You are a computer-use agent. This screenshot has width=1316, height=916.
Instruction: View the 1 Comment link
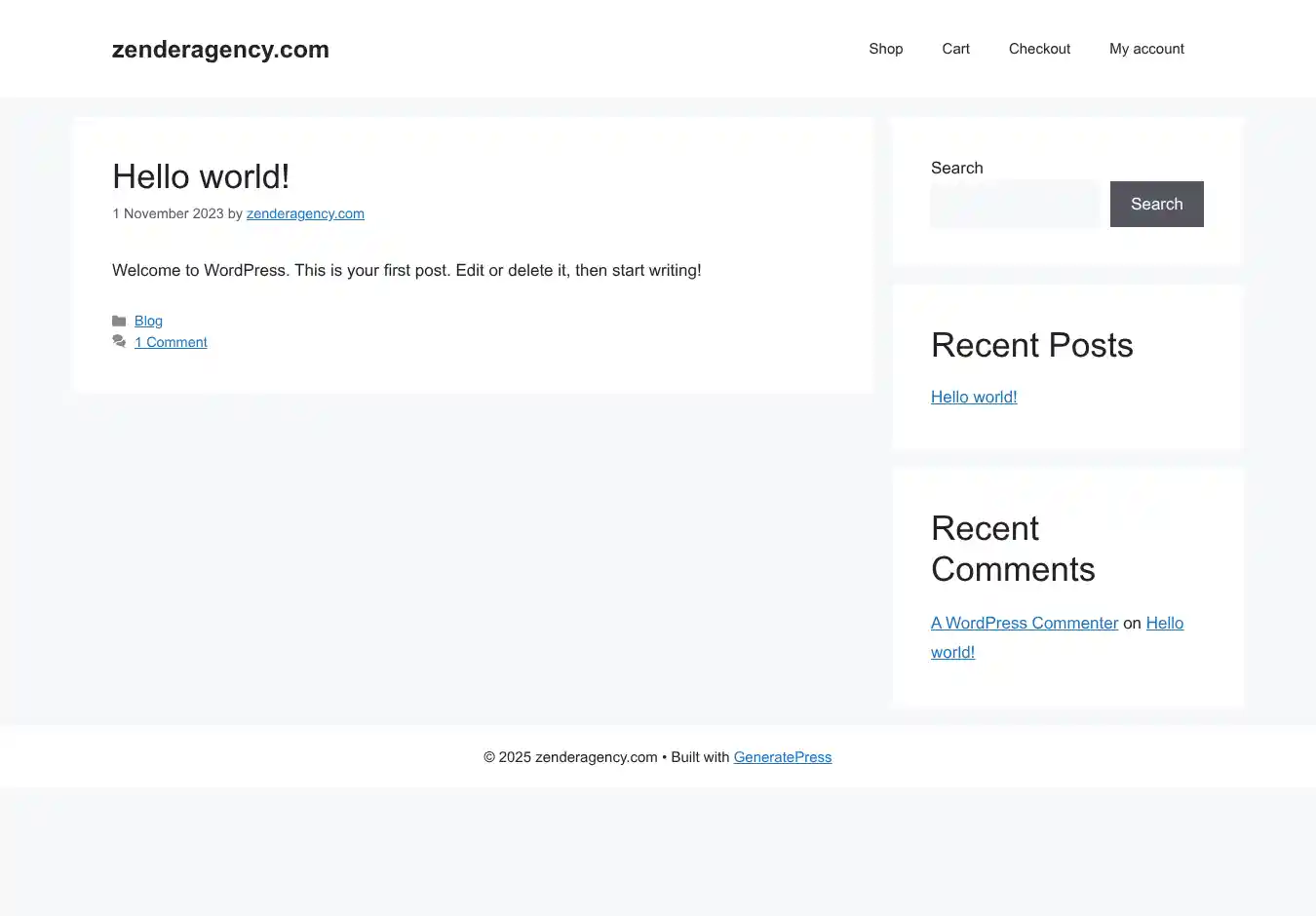[x=171, y=342]
